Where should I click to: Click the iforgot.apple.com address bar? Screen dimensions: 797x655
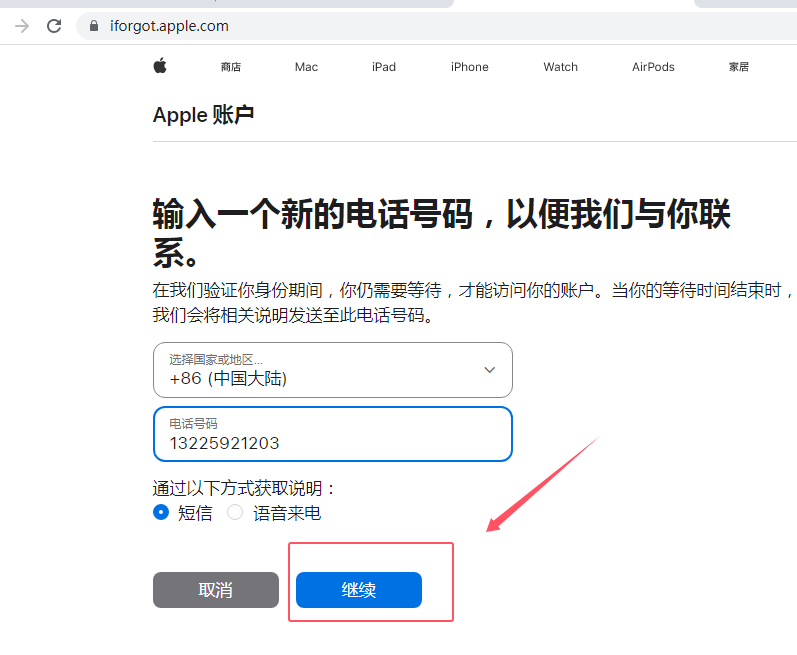(x=436, y=26)
